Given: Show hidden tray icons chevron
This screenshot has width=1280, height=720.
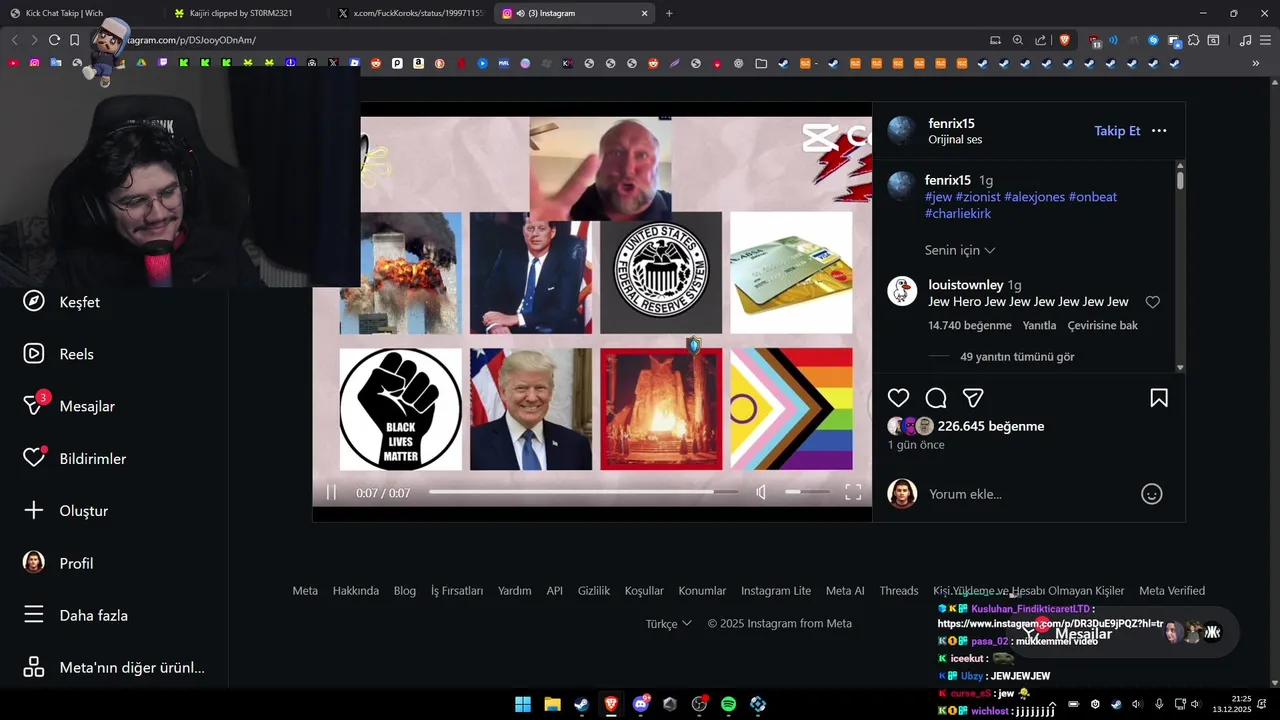Looking at the screenshot, I should 1054,704.
